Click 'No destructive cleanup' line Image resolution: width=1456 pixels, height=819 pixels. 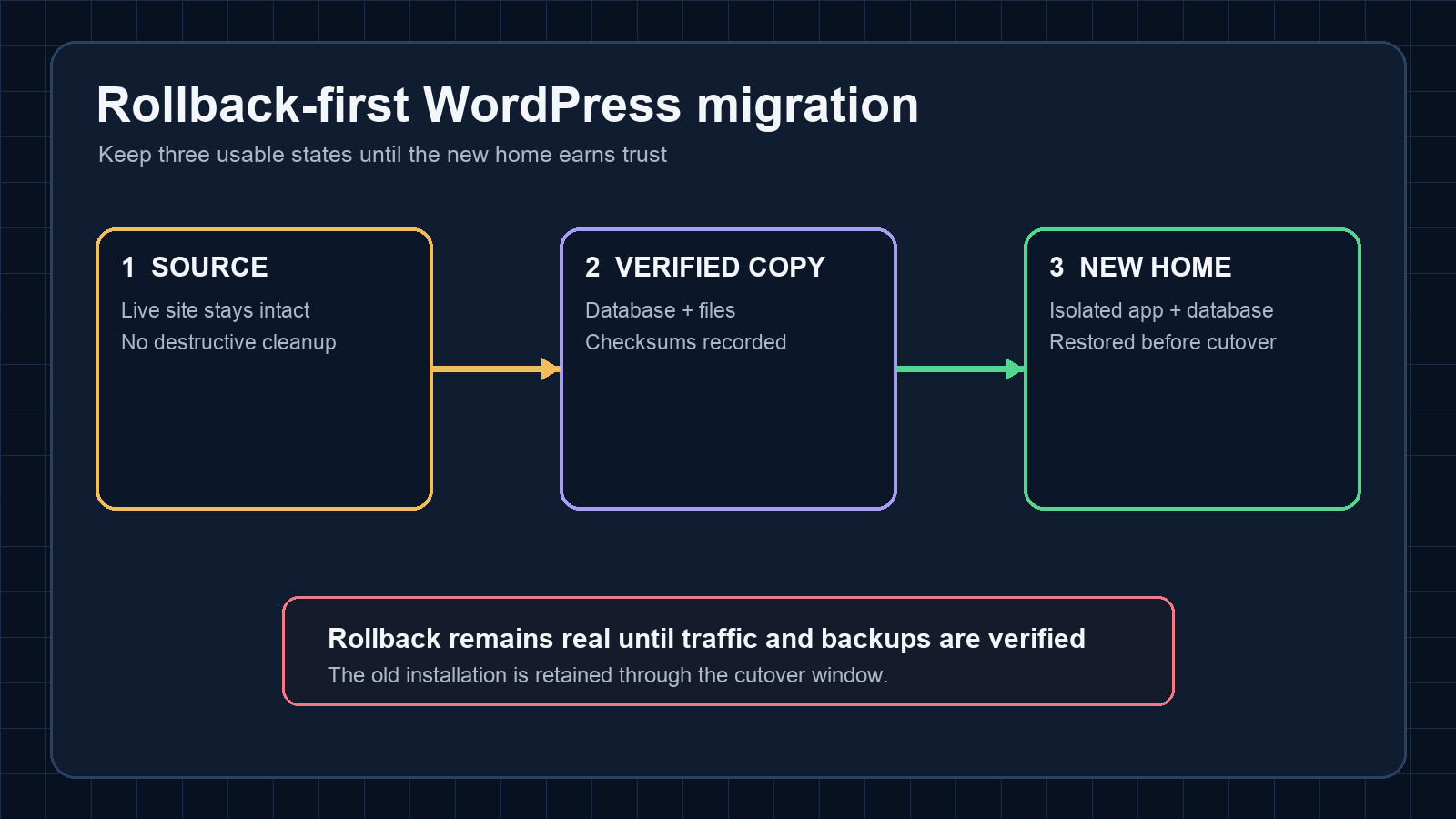pos(228,342)
